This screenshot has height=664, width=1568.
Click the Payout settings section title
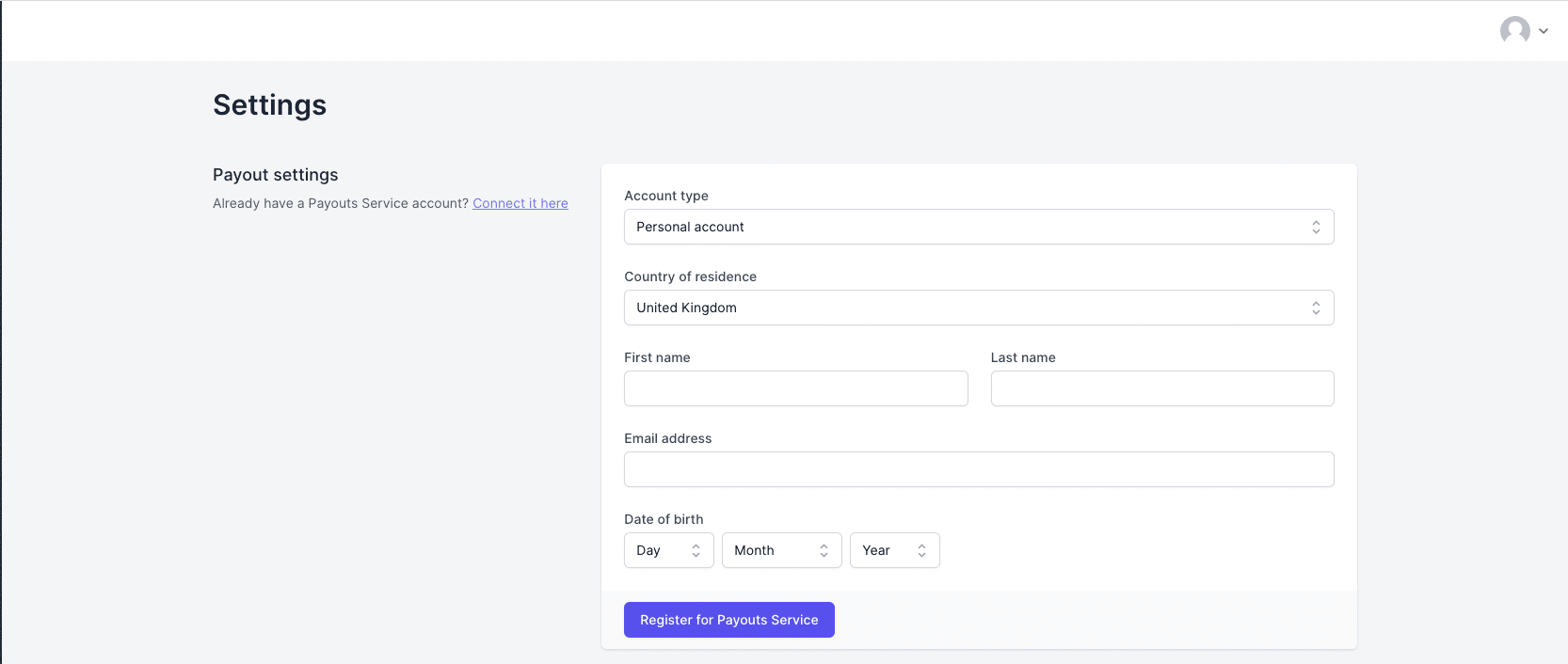coord(276,175)
